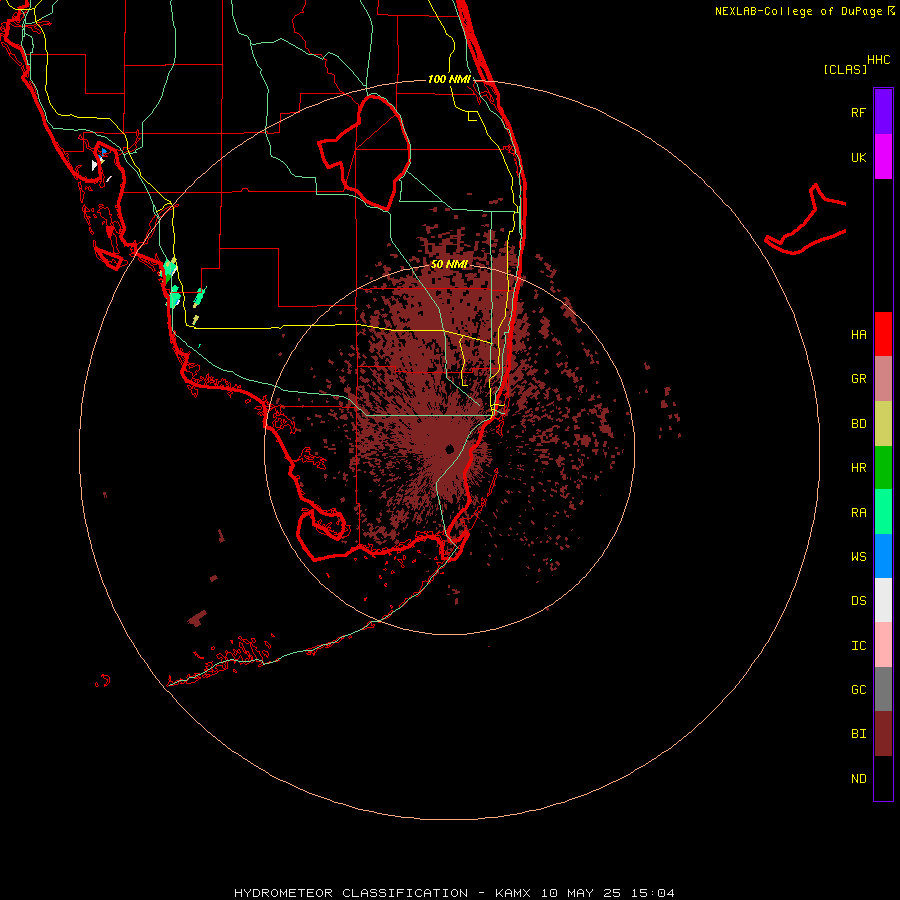
Task: Click the BI brown legend swatch
Action: (883, 734)
